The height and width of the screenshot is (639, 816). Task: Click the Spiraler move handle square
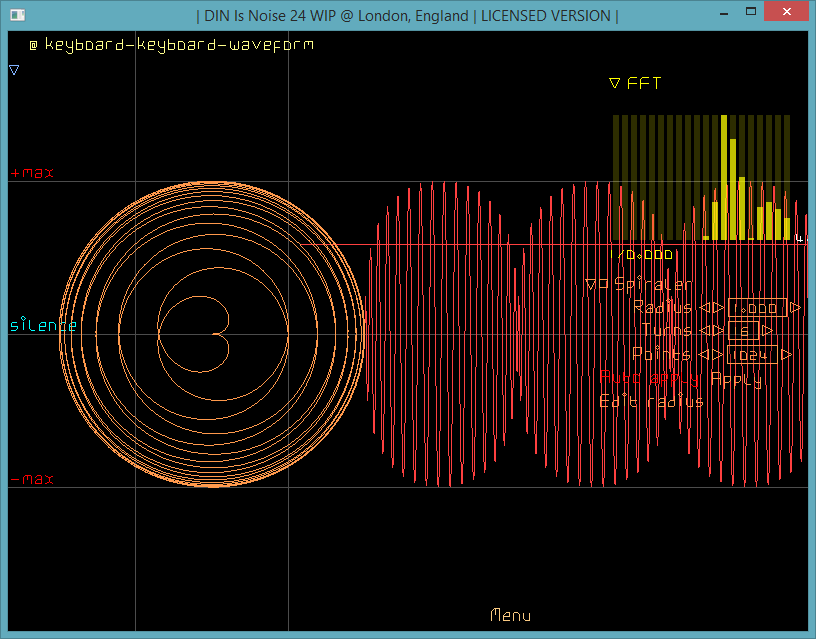pos(604,284)
